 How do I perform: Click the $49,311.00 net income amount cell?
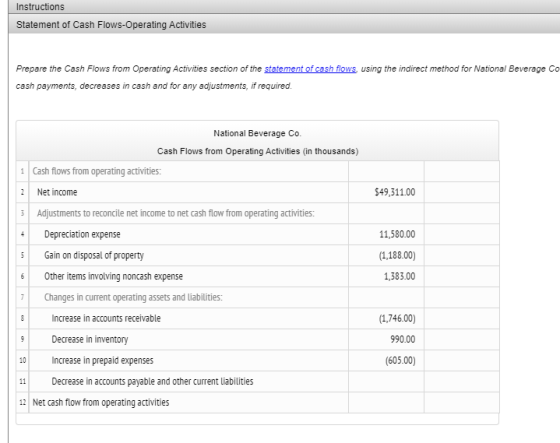[386, 192]
